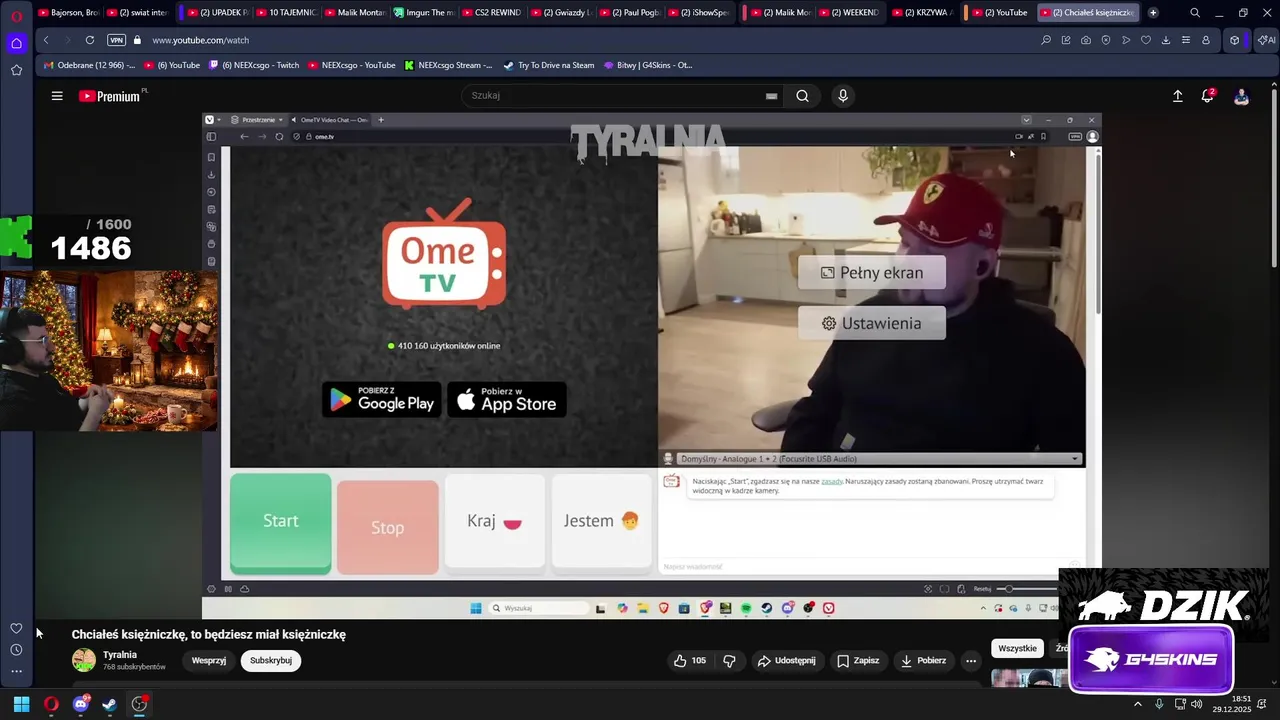Open Przestrzenie workspaces dropdown in recorded browser
Viewport: 1280px width, 720px height.
coord(258,120)
